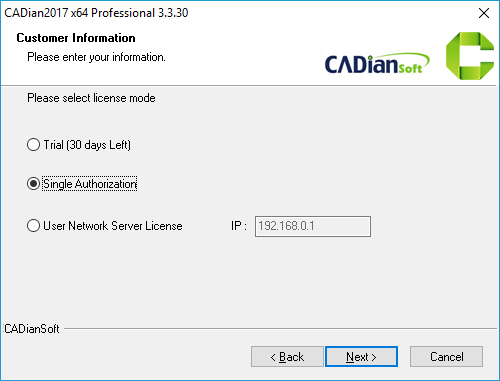Click the CADianSoft wordmark logo

377,63
